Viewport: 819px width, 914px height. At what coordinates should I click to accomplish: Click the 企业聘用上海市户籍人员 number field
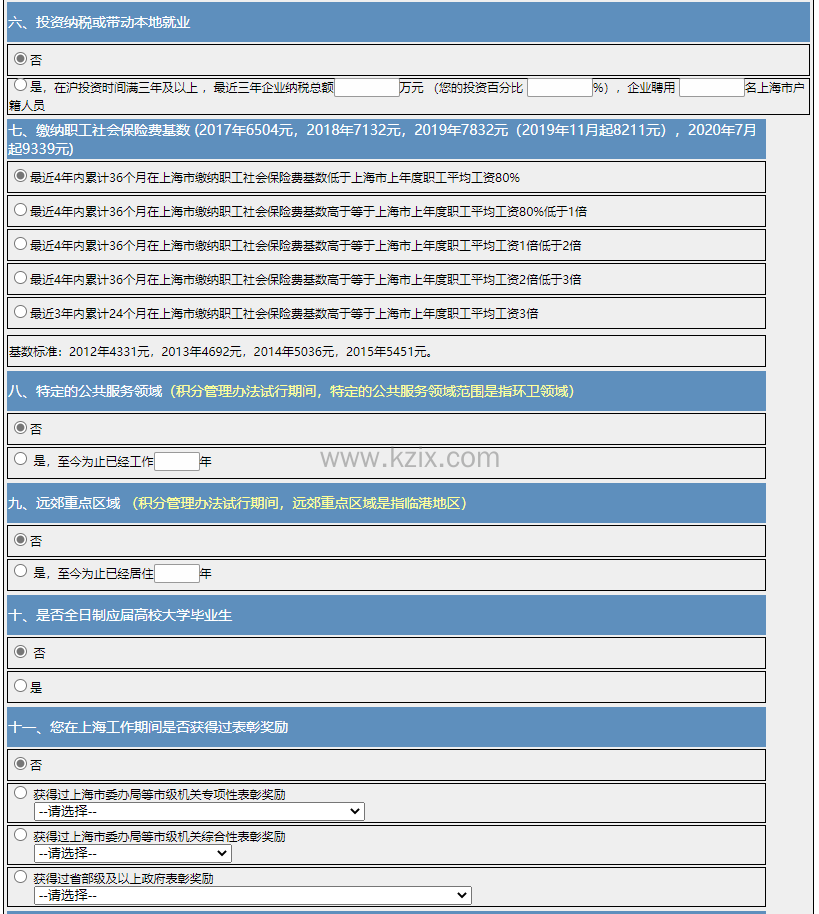click(x=711, y=88)
